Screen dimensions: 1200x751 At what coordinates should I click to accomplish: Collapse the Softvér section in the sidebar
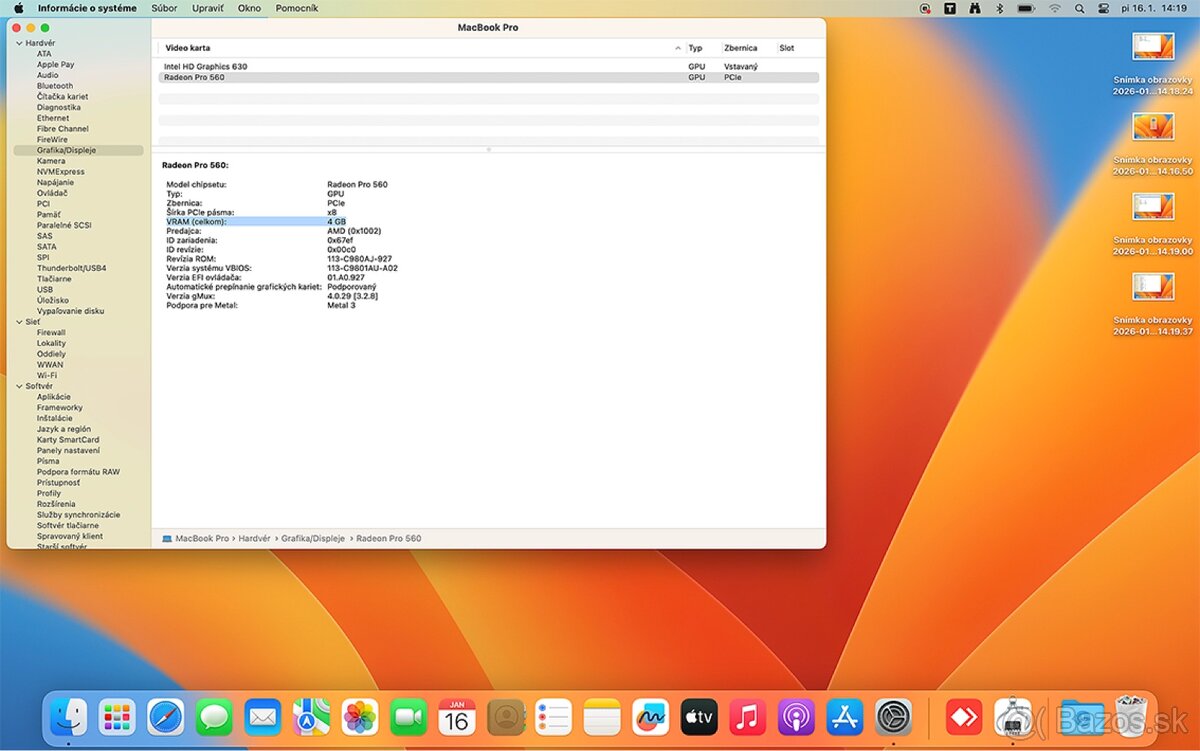point(20,385)
